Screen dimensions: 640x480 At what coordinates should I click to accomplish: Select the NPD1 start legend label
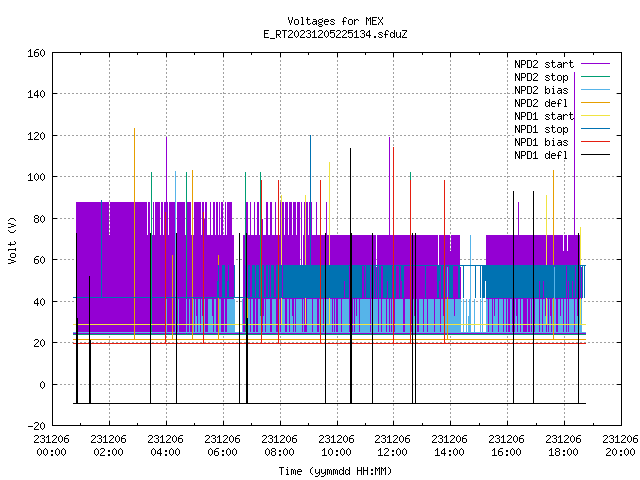pyautogui.click(x=544, y=116)
